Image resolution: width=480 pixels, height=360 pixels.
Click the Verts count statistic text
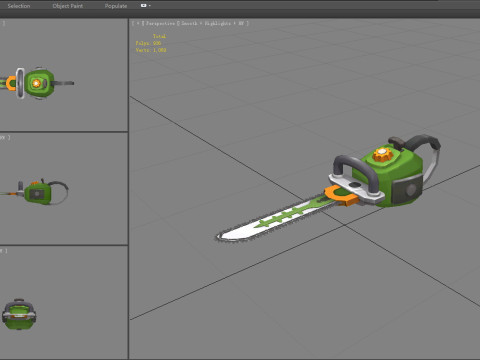[x=151, y=50]
